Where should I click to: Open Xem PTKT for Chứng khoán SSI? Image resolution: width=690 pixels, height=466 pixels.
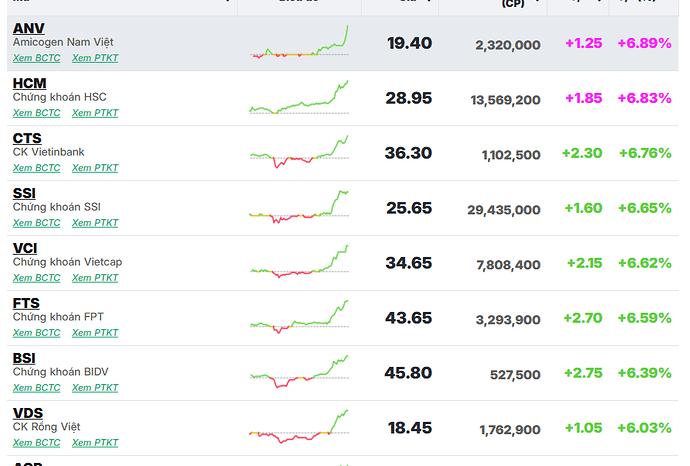95,223
